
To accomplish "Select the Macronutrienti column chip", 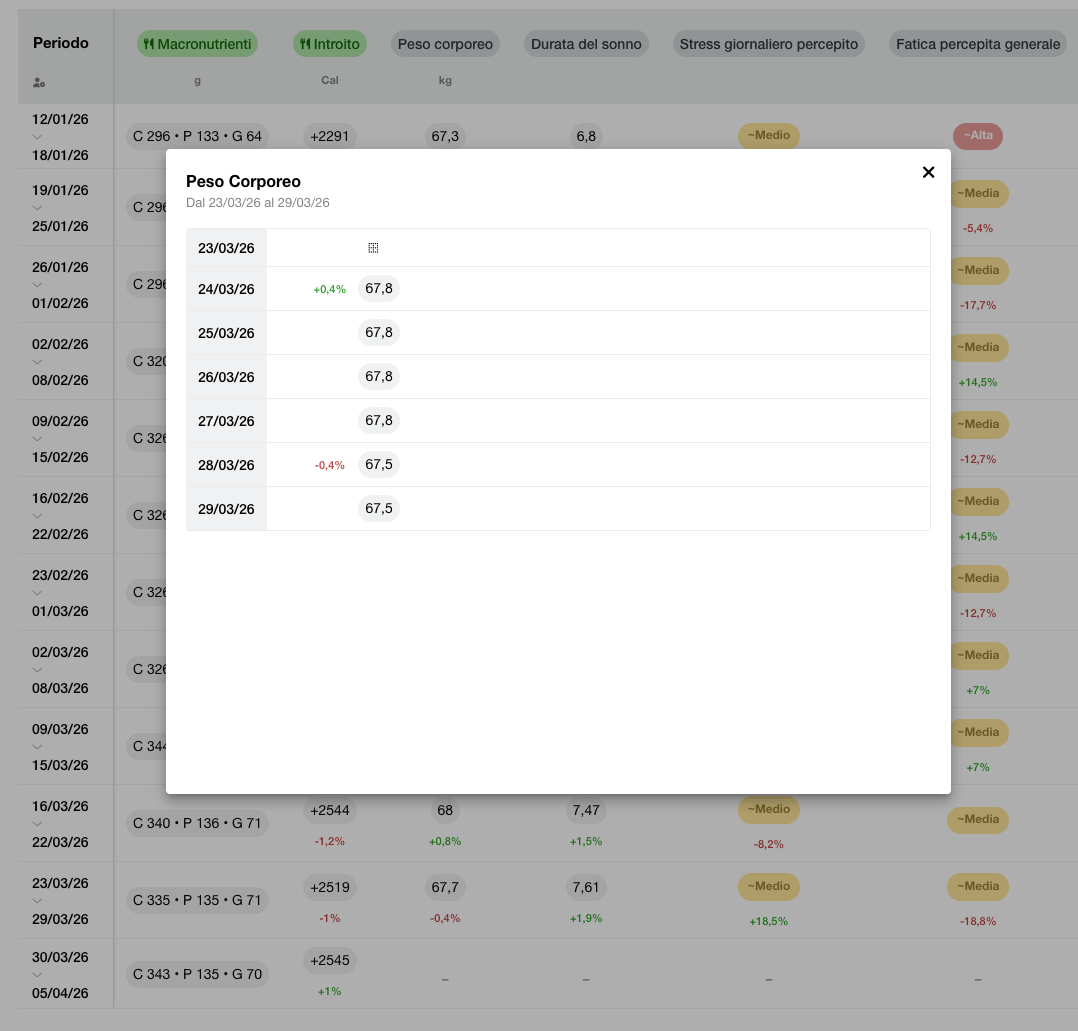I will (197, 44).
